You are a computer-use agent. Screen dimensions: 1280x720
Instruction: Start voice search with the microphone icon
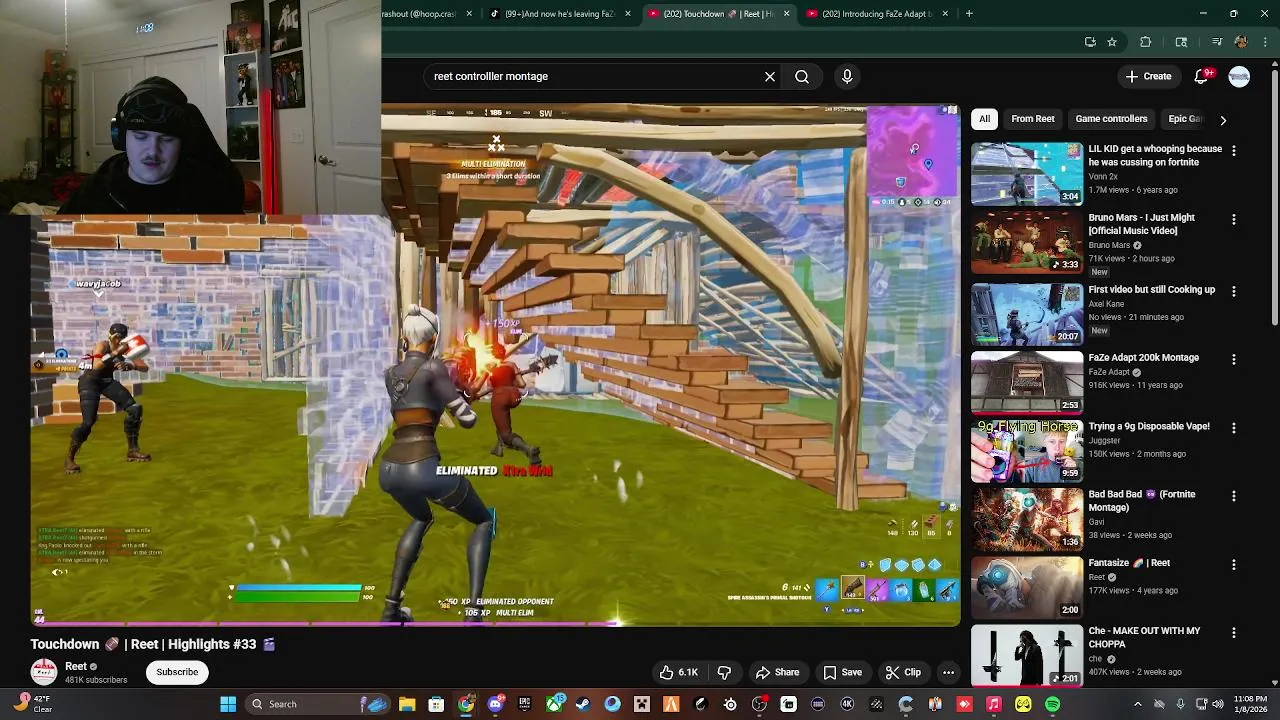pyautogui.click(x=847, y=76)
